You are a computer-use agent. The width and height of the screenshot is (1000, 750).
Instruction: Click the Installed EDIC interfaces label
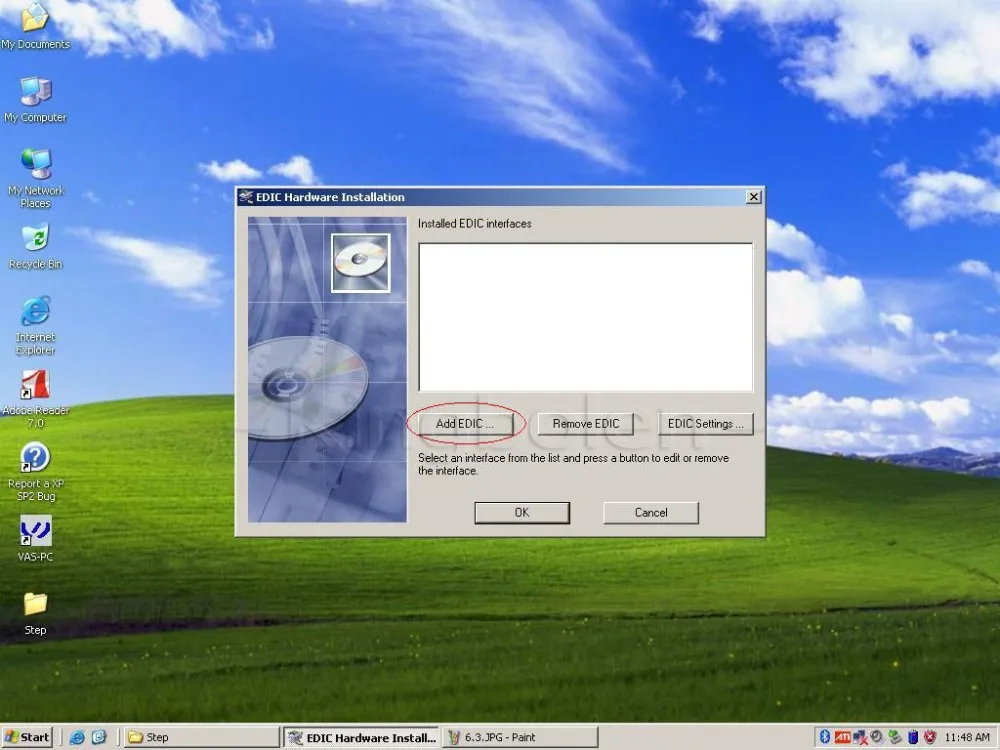click(x=474, y=224)
